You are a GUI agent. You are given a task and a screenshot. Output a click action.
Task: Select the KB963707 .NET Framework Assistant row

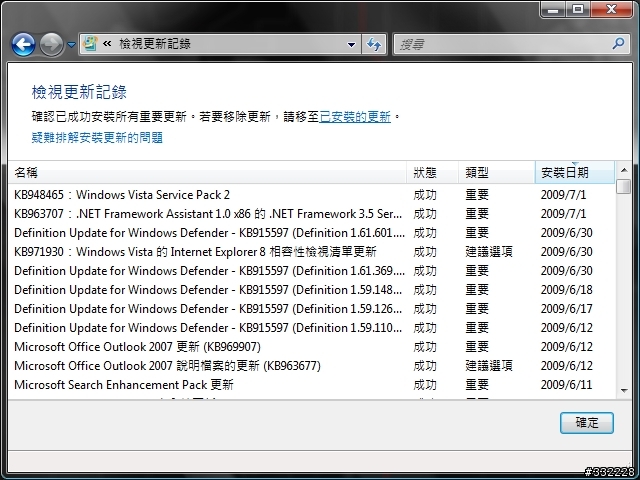pos(311,213)
